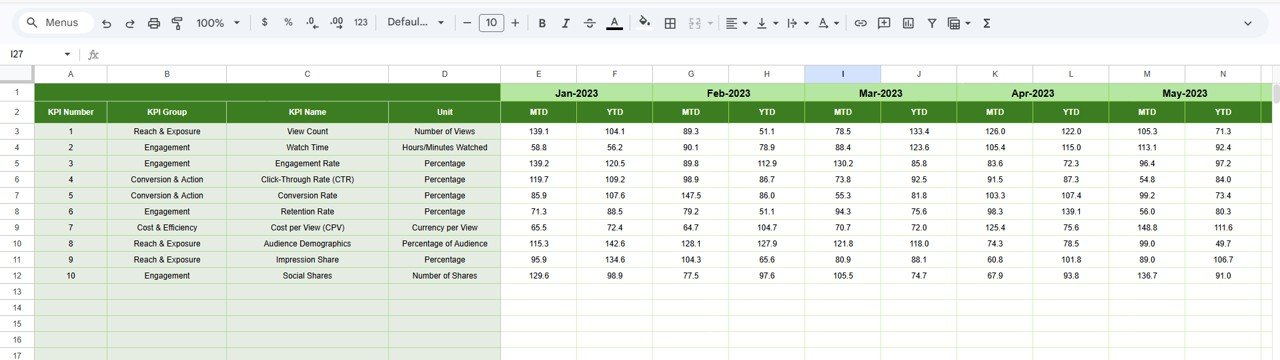Click the merge cells icon
The width and height of the screenshot is (1280, 360).
tap(694, 22)
